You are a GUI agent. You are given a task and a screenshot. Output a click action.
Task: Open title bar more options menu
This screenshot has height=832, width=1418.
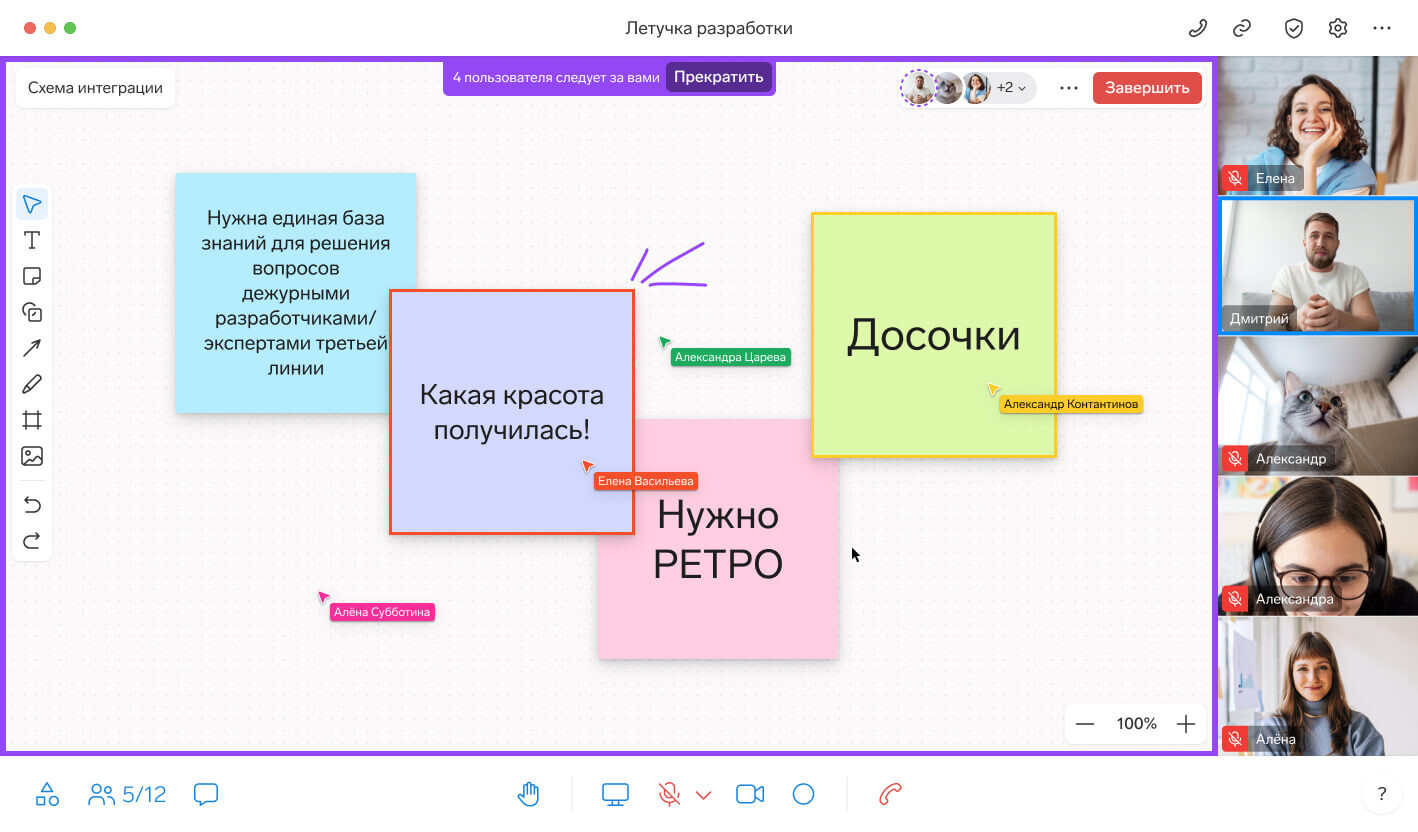click(x=1382, y=28)
